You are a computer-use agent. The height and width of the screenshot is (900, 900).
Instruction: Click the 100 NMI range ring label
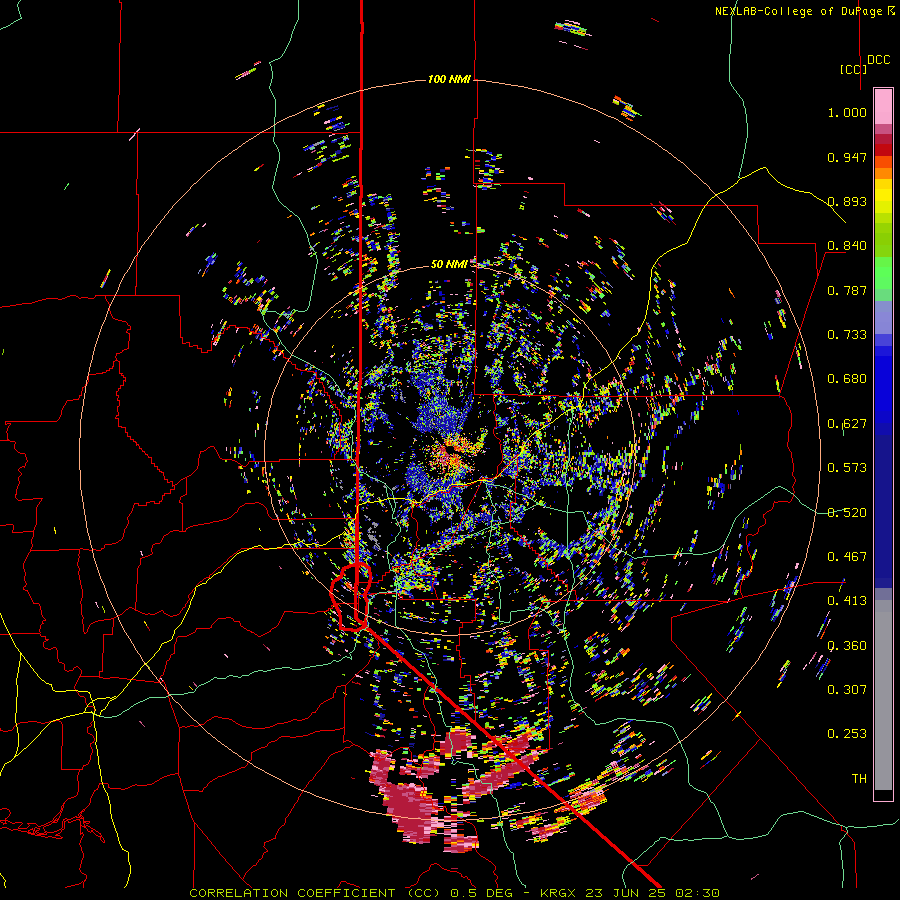pos(449,79)
